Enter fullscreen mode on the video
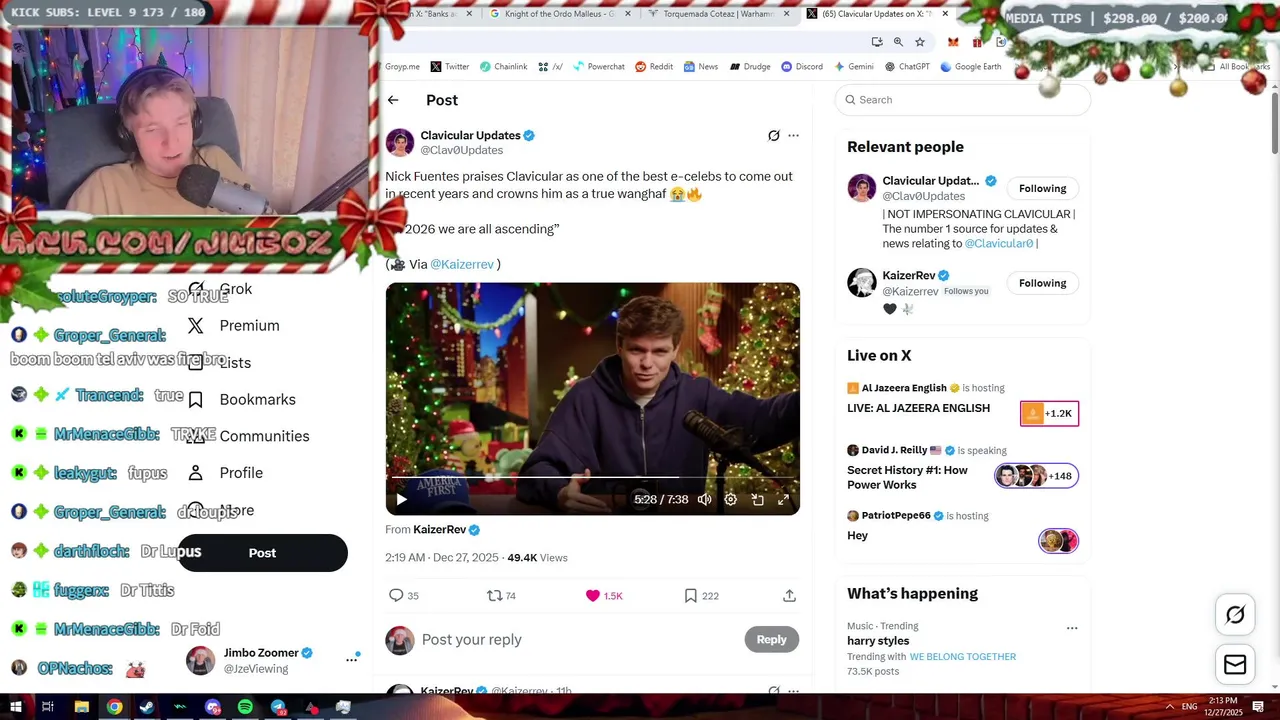Screen dimensions: 1280x720 (784, 499)
